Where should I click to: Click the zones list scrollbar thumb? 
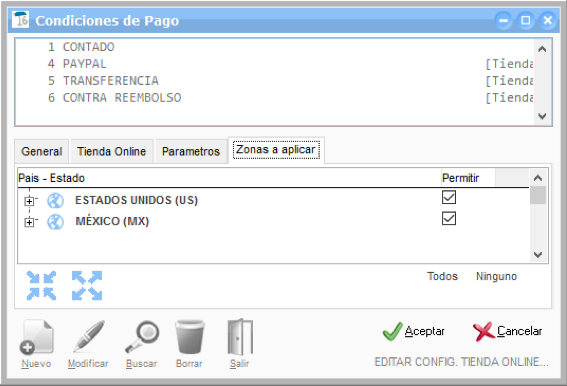pyautogui.click(x=538, y=195)
